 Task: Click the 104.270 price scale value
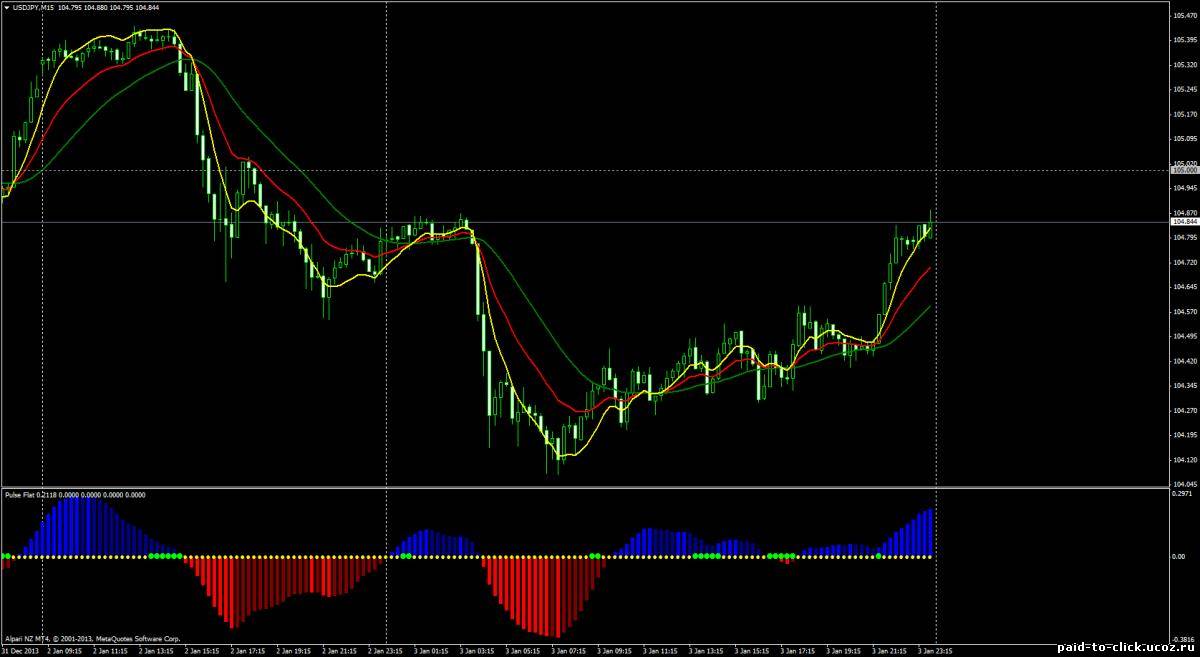[1184, 410]
